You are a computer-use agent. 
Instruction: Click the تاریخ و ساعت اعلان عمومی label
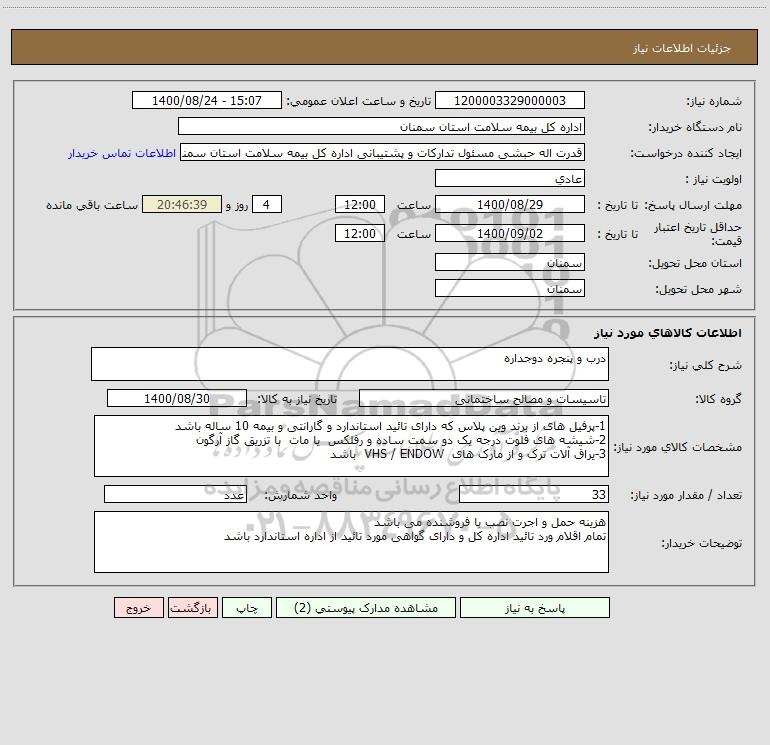[359, 101]
